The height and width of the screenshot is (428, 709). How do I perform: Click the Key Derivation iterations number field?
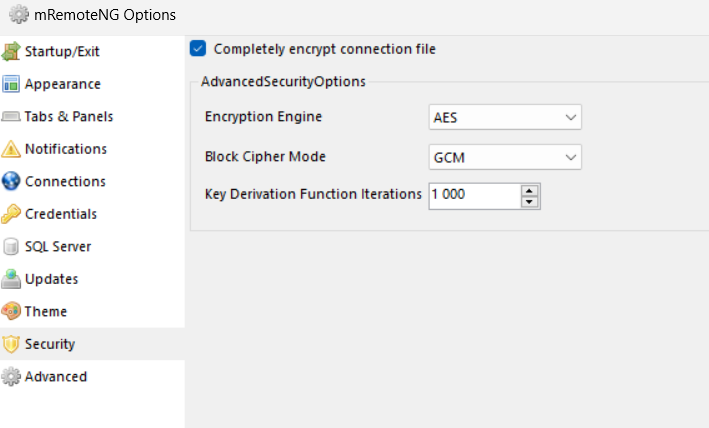475,195
